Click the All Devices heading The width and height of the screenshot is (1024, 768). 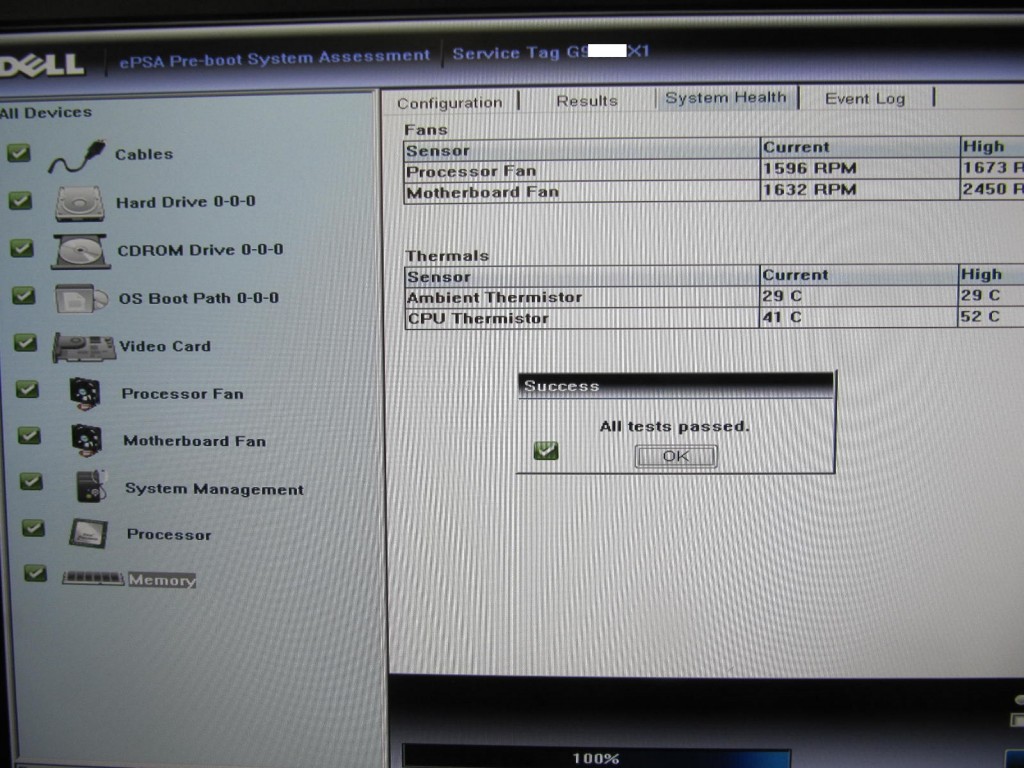pos(46,112)
